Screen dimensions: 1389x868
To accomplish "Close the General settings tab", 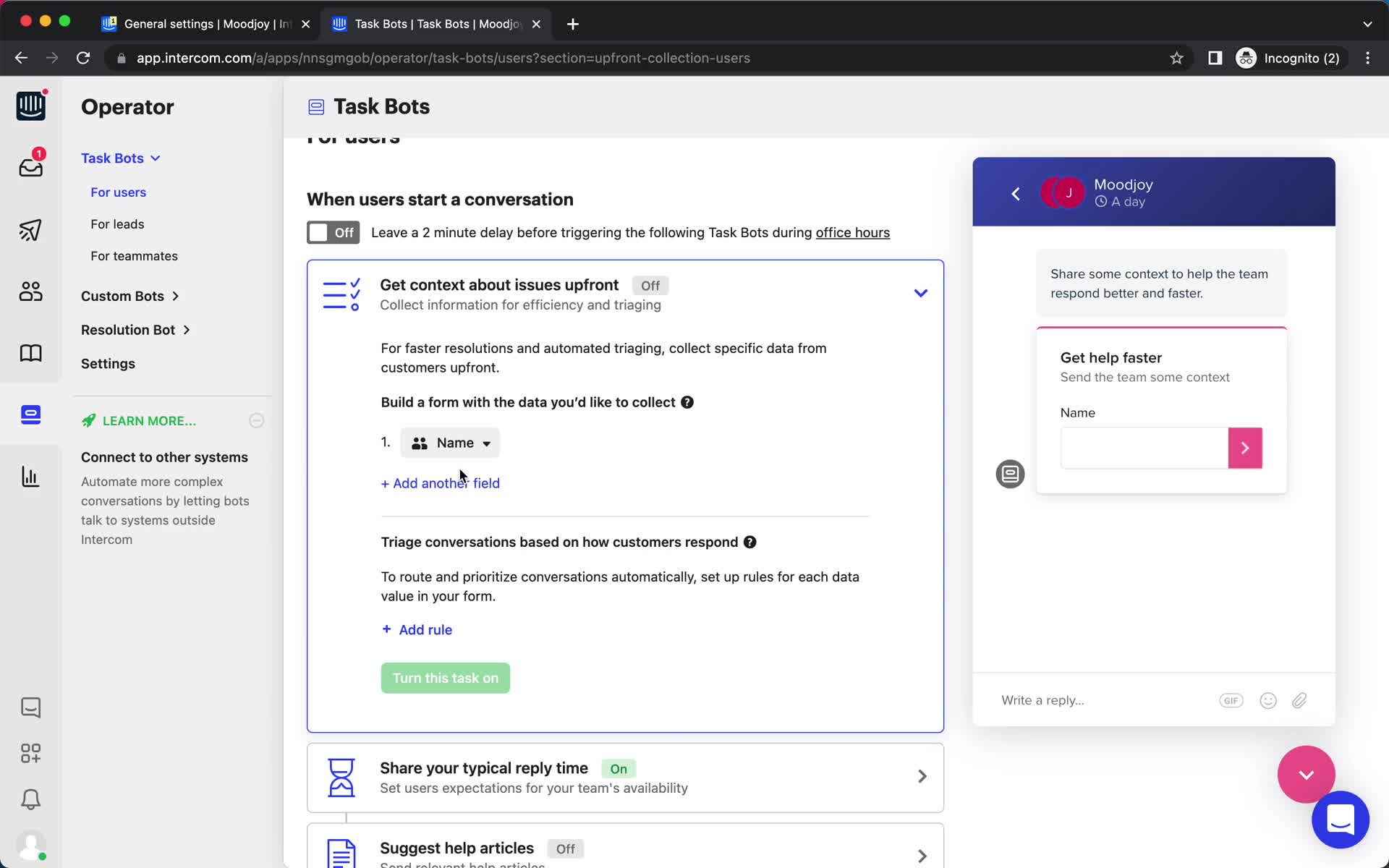I will [305, 24].
